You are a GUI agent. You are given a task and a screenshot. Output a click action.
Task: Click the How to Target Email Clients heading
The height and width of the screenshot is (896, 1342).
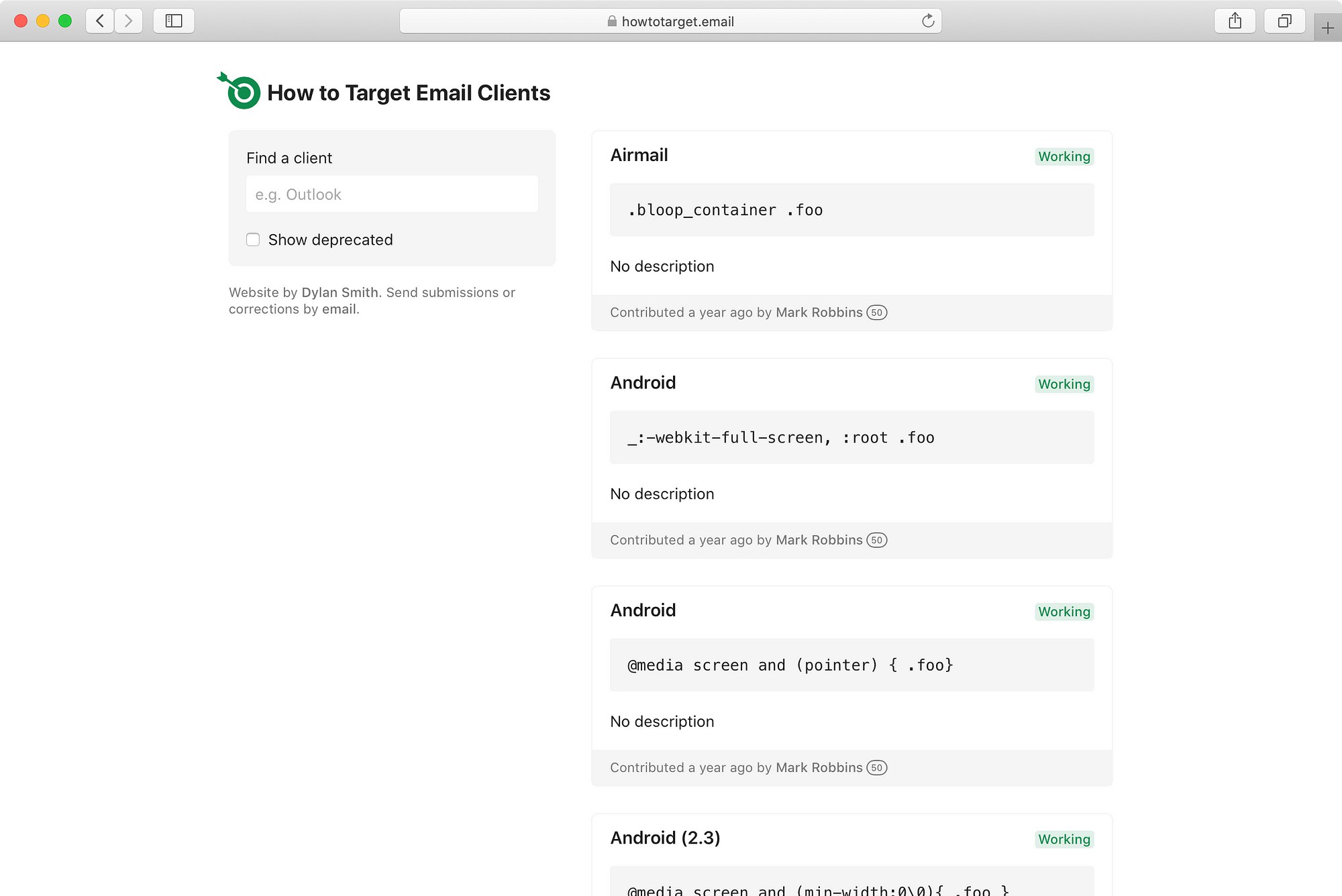pyautogui.click(x=409, y=93)
